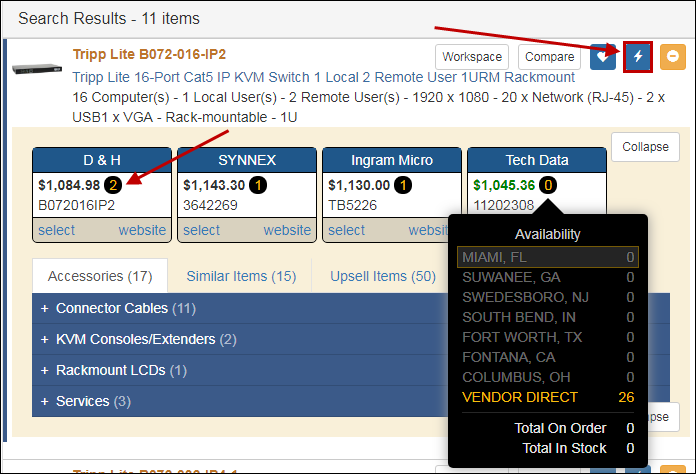This screenshot has width=696, height=474.
Task: Click the SUWANEE, GA availability row
Action: coord(548,277)
